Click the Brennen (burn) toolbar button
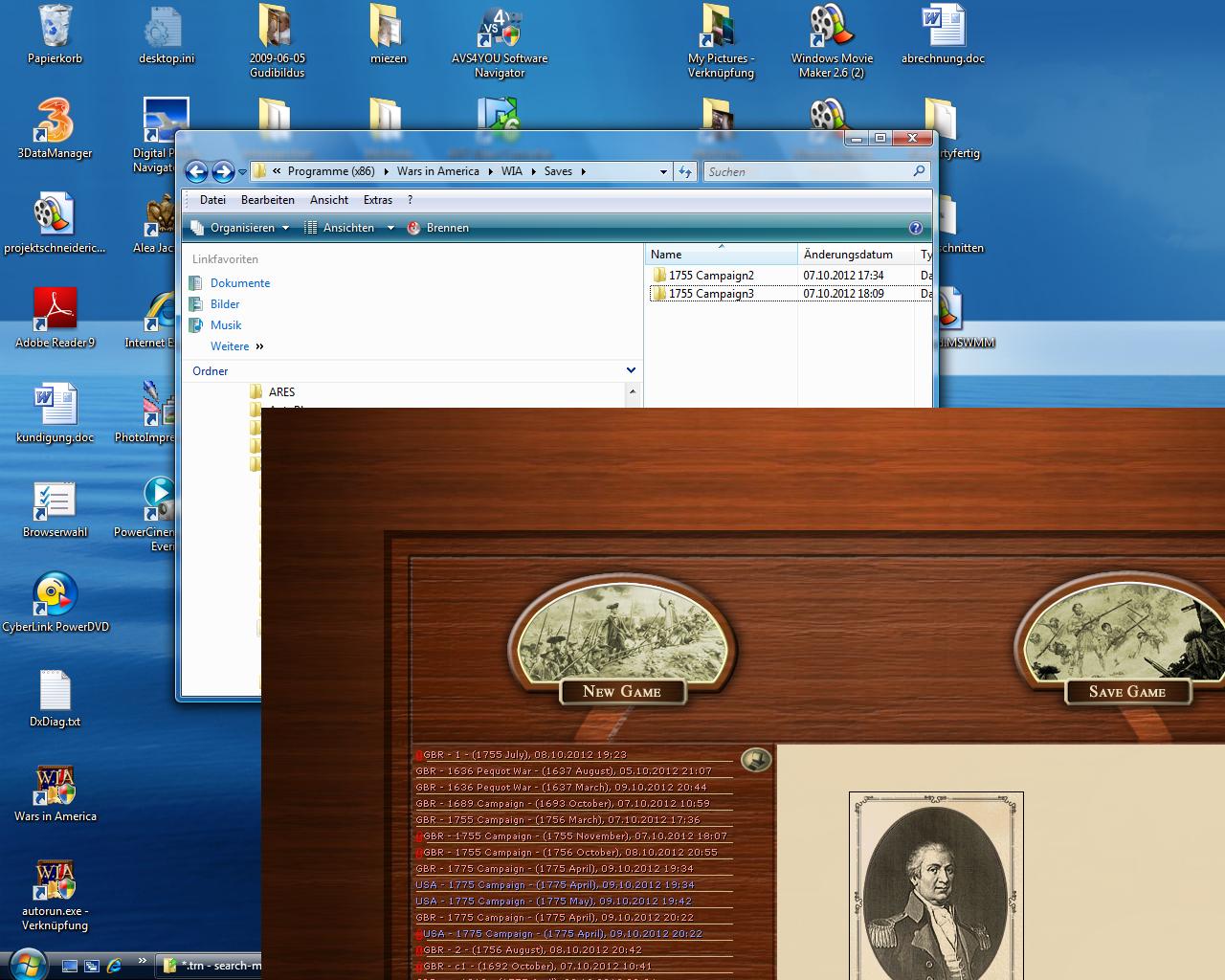Viewport: 1225px width, 980px height. click(x=438, y=228)
